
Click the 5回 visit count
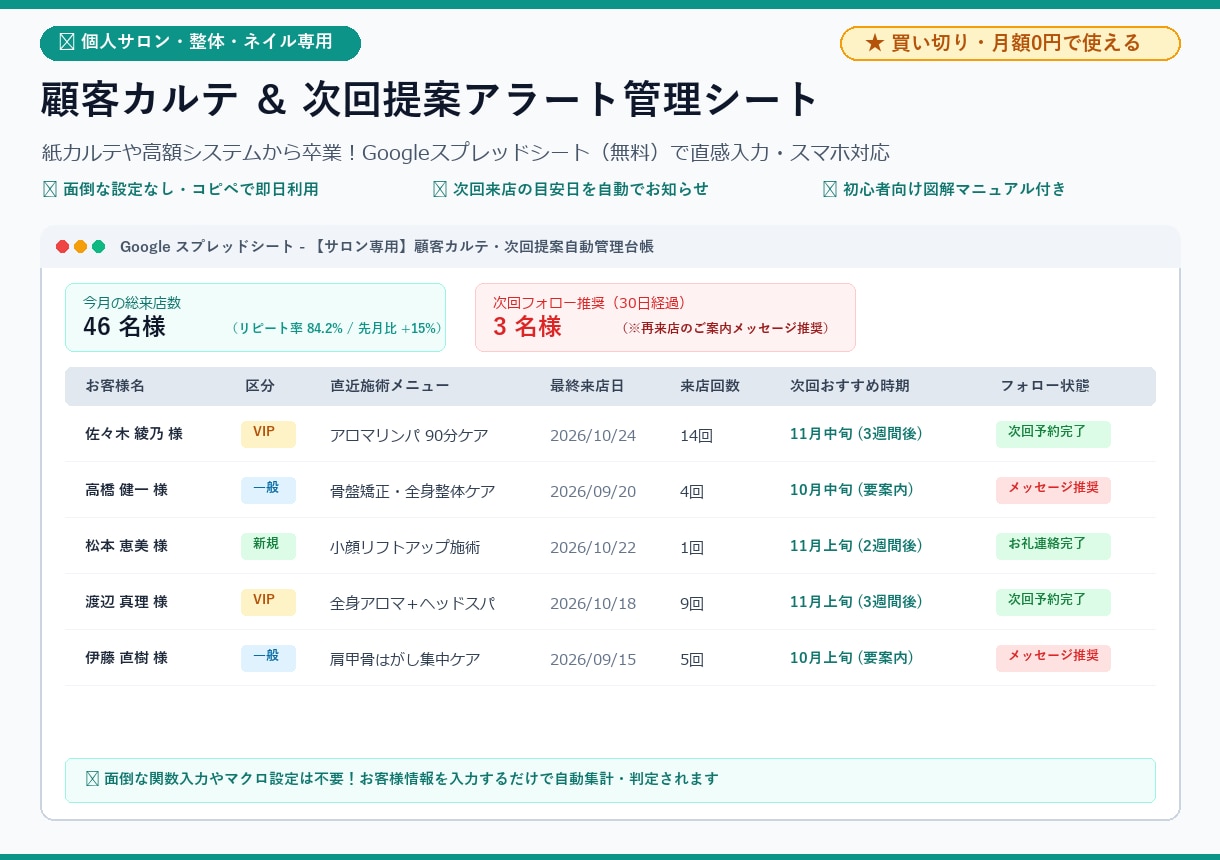point(692,660)
